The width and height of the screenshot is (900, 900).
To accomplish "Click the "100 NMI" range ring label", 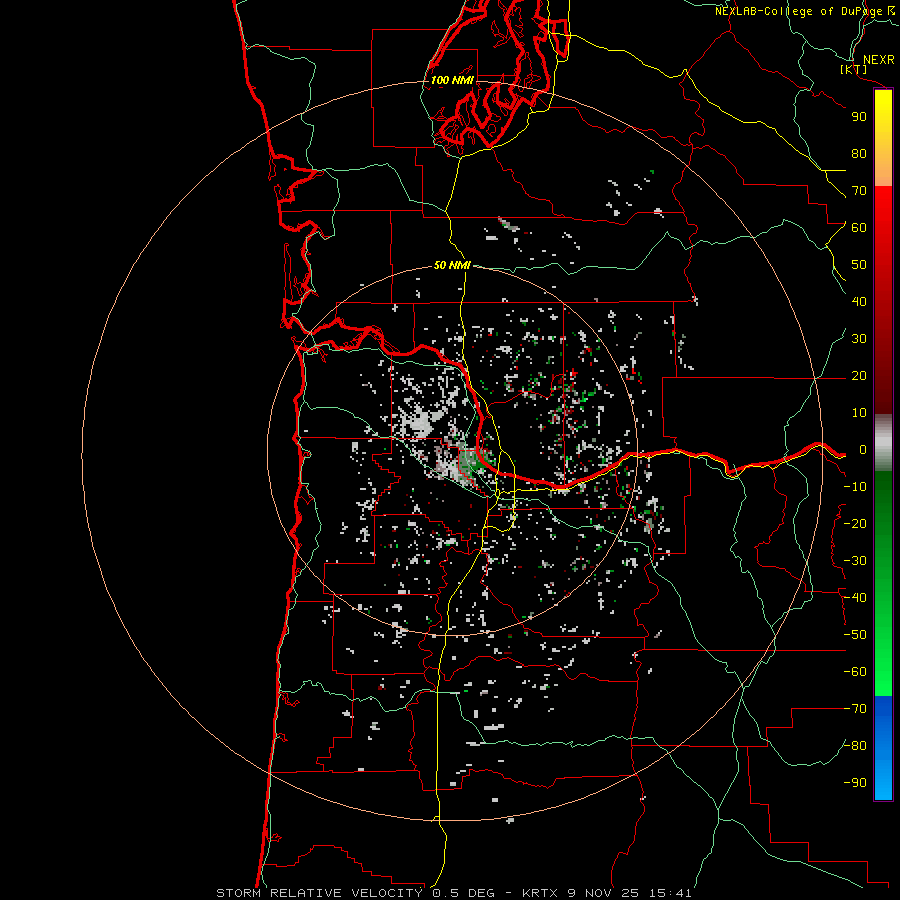I will 452,80.
